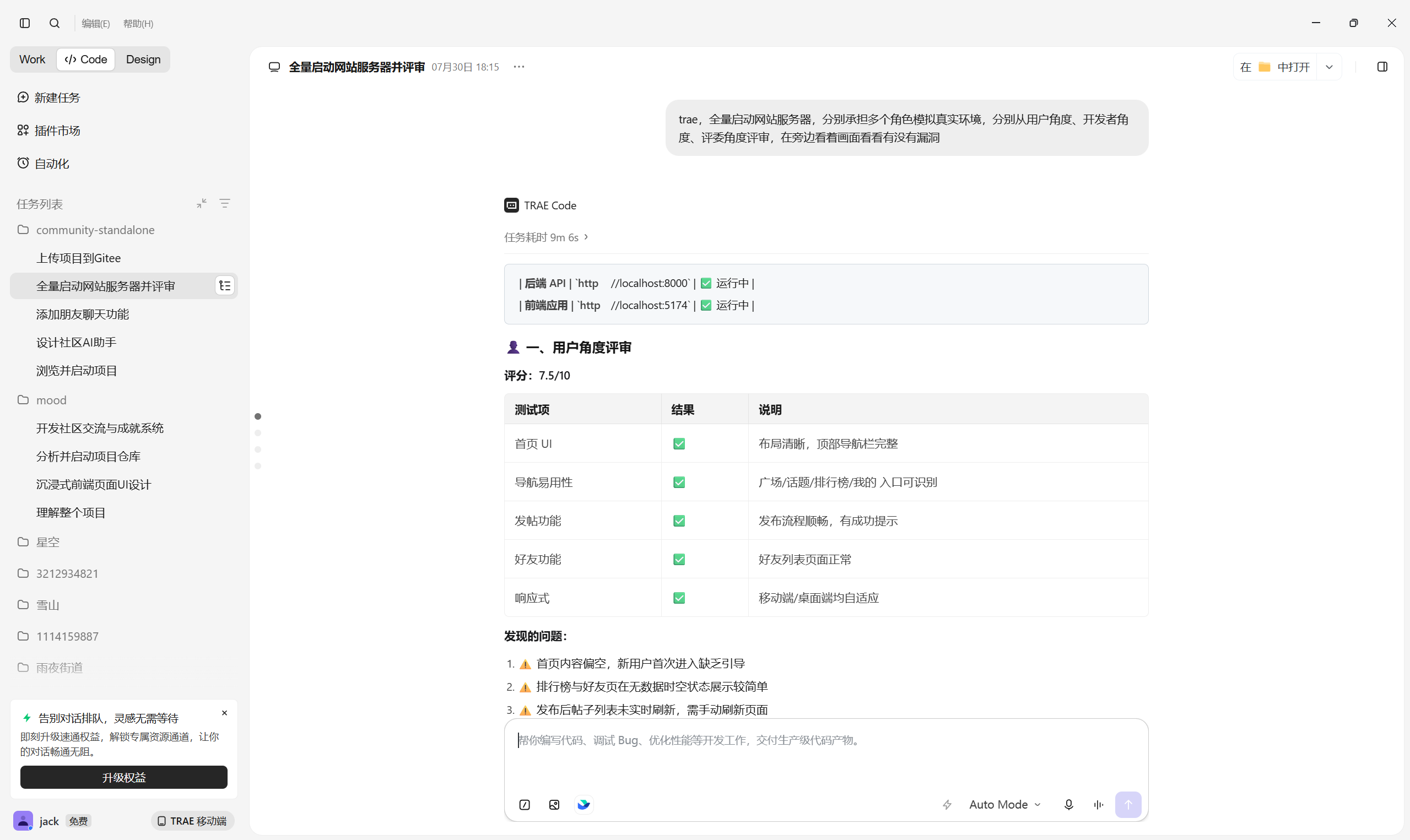The width and height of the screenshot is (1410, 840).
Task: Open task 浏览并启动项目
Action: coord(124,371)
